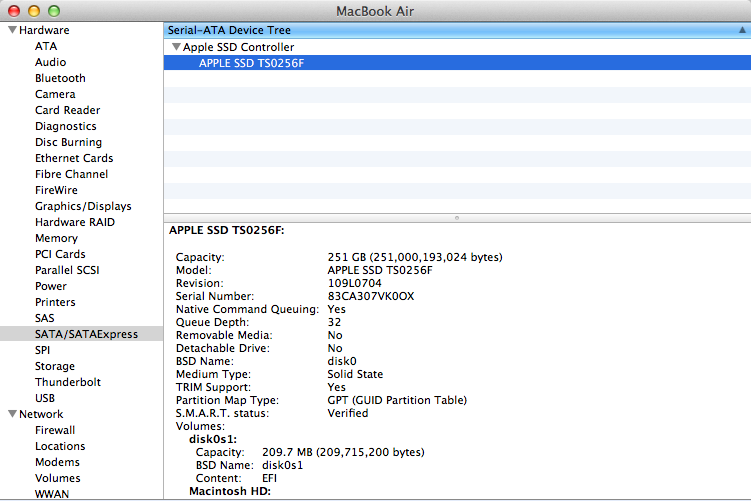Screen dimensions: 751x501
Task: Click the APPLE SSD TS0256F details heading
Action: pos(227,230)
